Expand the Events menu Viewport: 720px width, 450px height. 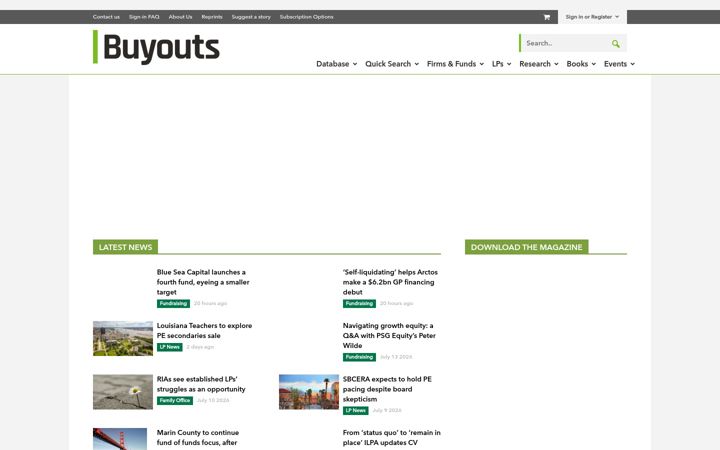pyautogui.click(x=619, y=64)
